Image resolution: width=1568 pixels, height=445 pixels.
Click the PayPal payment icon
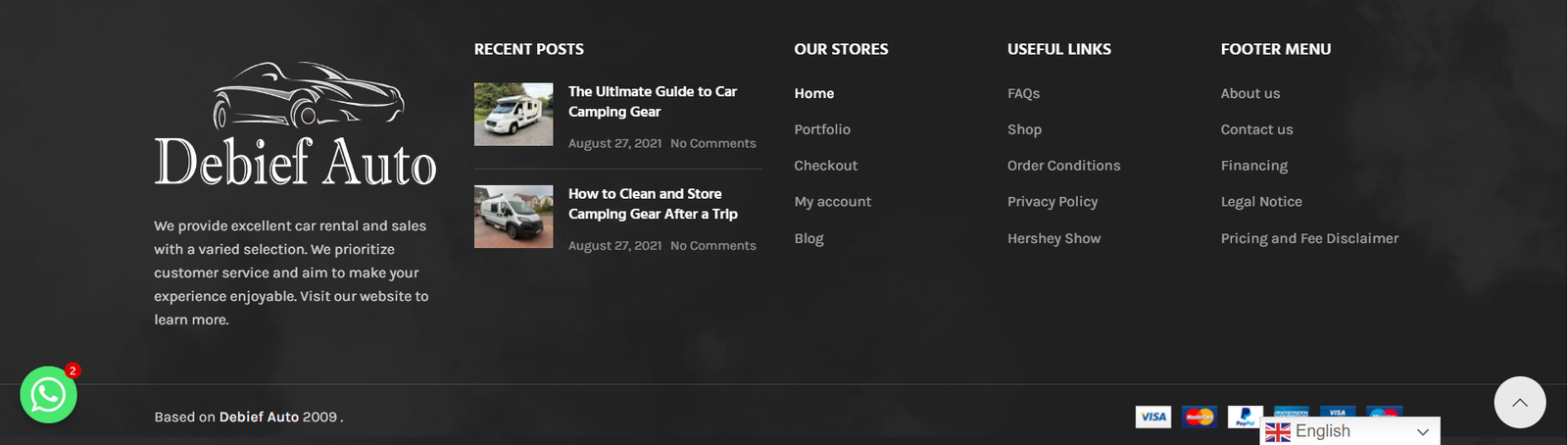(x=1245, y=415)
